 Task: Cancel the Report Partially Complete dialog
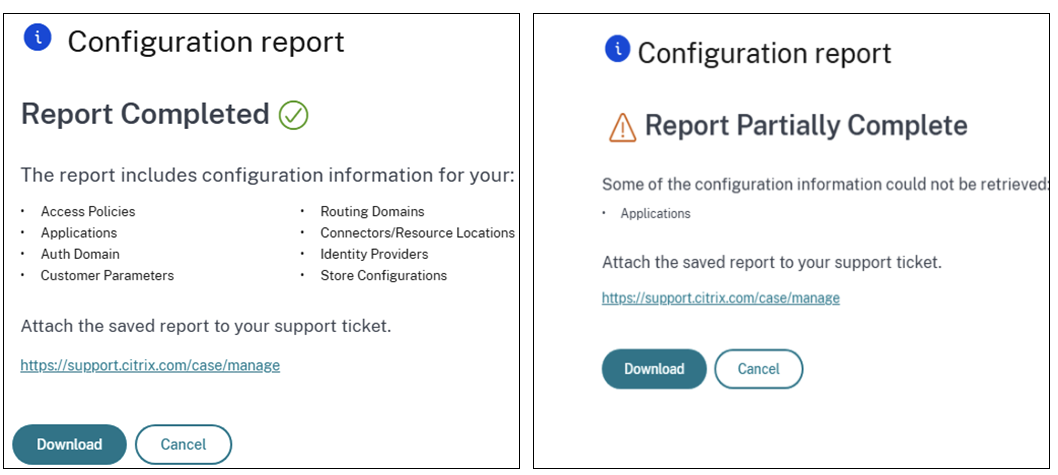(758, 369)
